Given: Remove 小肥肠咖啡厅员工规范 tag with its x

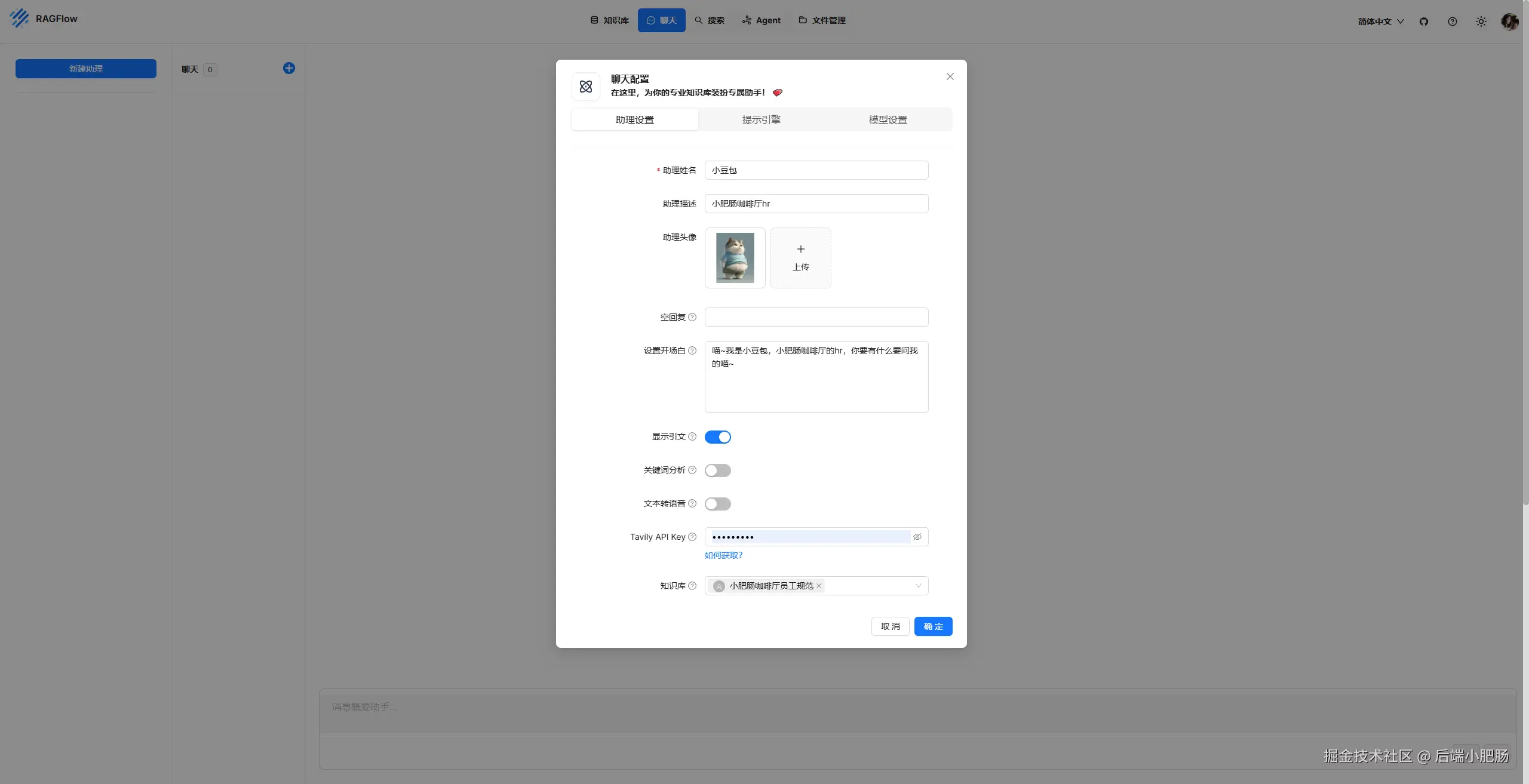Looking at the screenshot, I should pos(819,586).
